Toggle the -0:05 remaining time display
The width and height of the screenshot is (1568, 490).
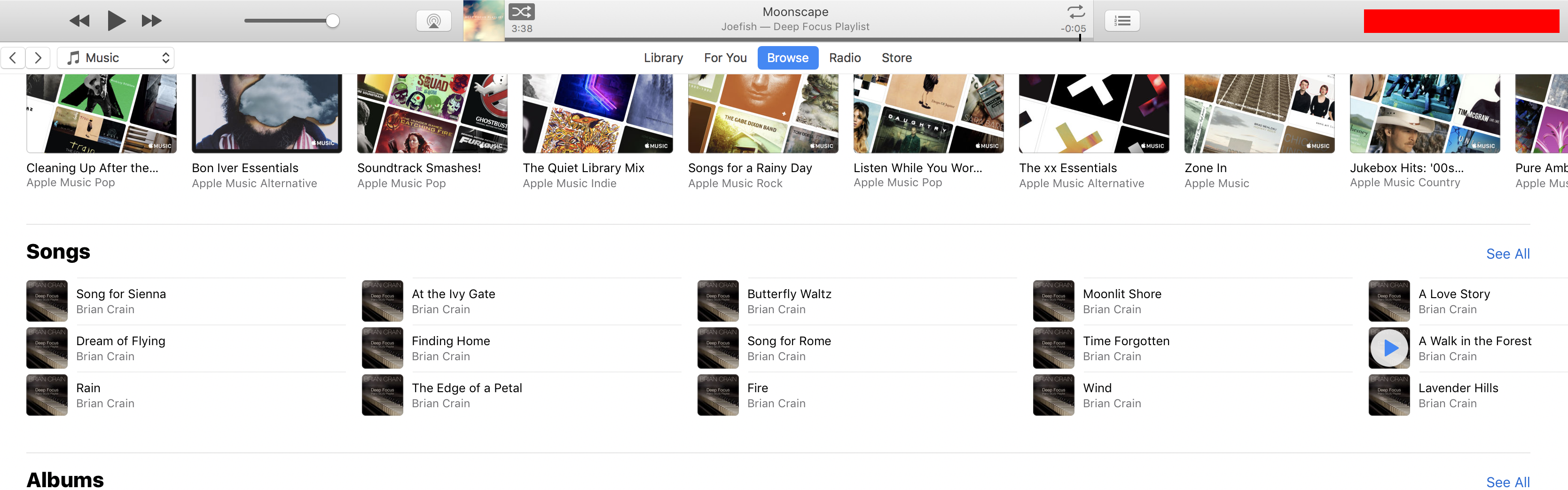click(1073, 29)
